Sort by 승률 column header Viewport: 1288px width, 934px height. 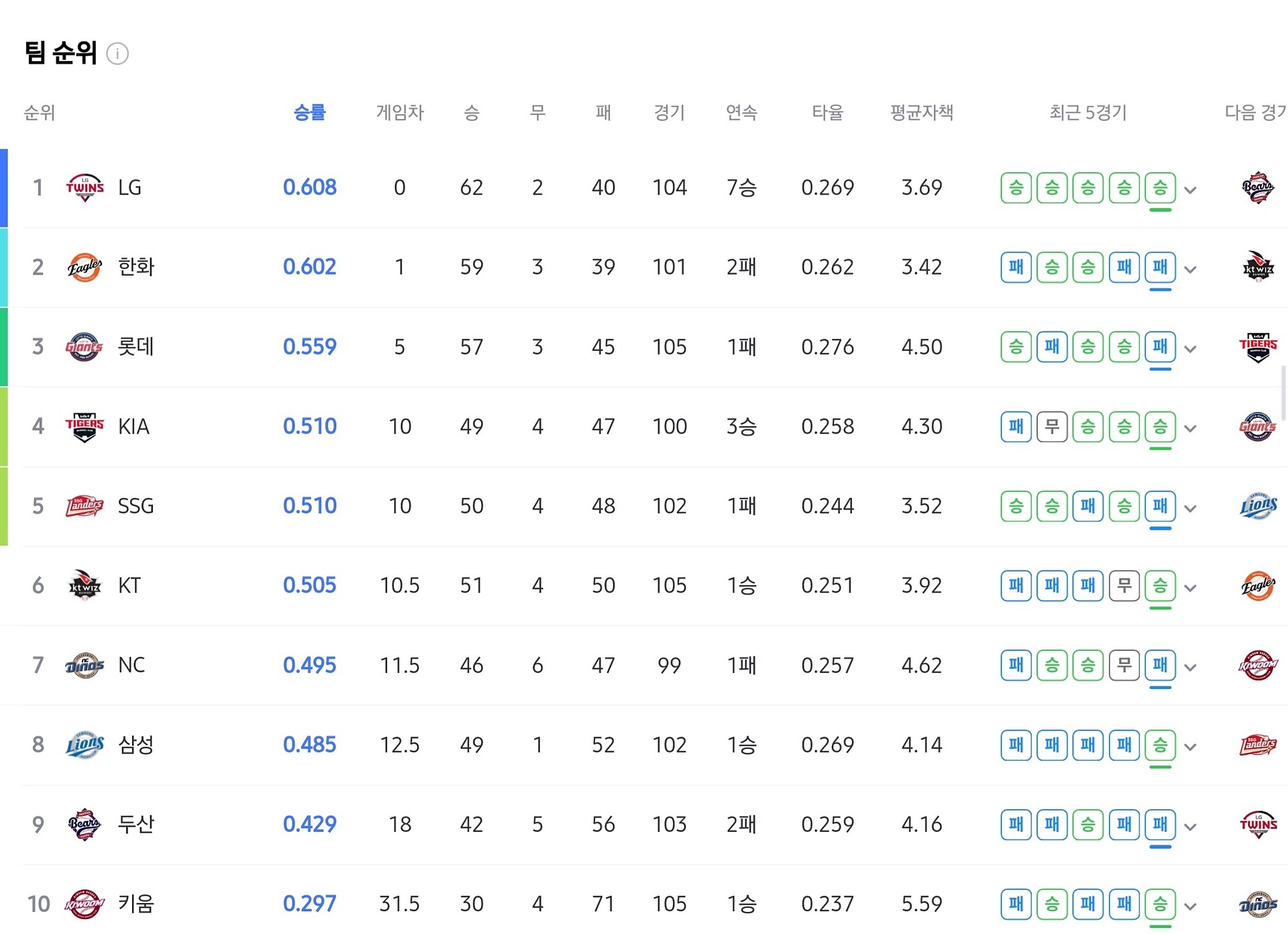pyautogui.click(x=309, y=112)
